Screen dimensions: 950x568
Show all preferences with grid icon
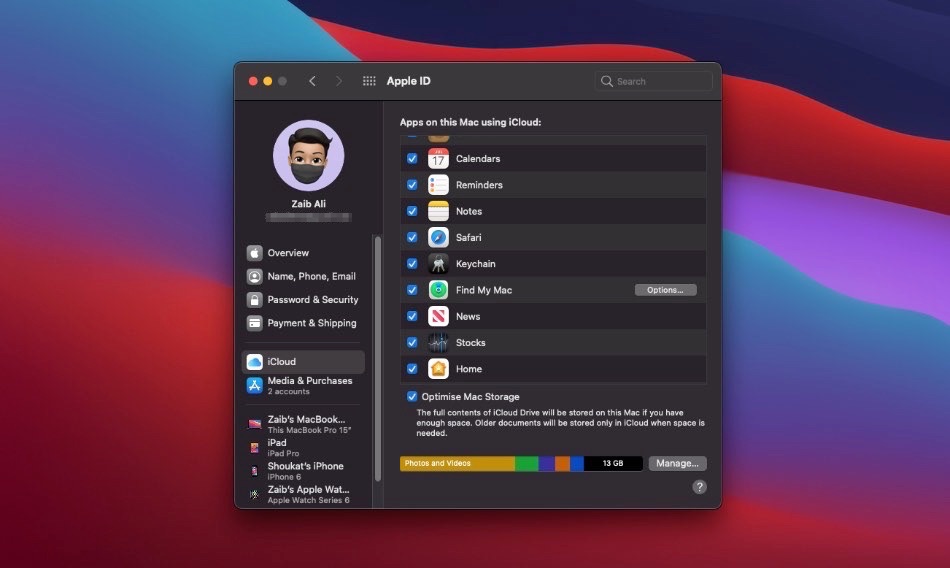click(369, 81)
